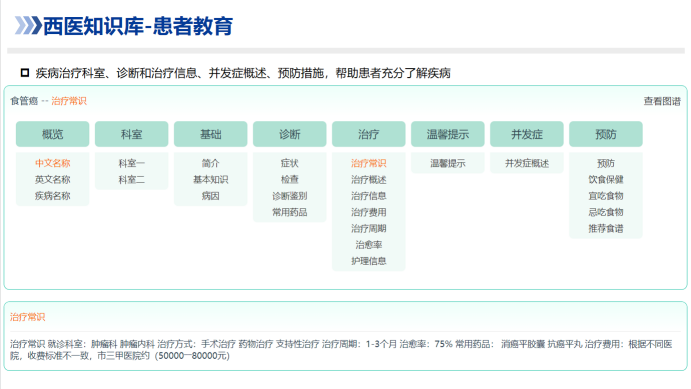Open 预防 sub-item below header
The height and width of the screenshot is (389, 691).
(x=606, y=163)
